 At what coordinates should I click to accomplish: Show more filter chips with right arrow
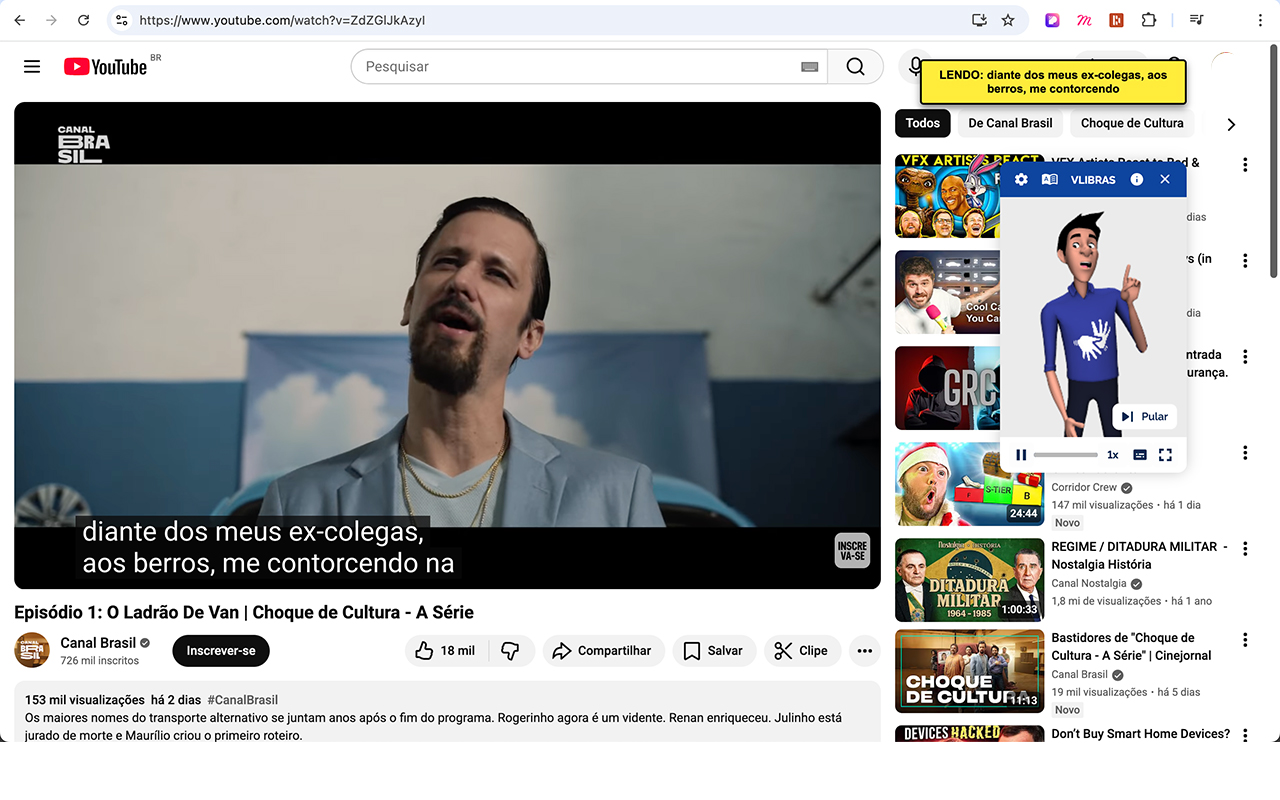(1231, 124)
